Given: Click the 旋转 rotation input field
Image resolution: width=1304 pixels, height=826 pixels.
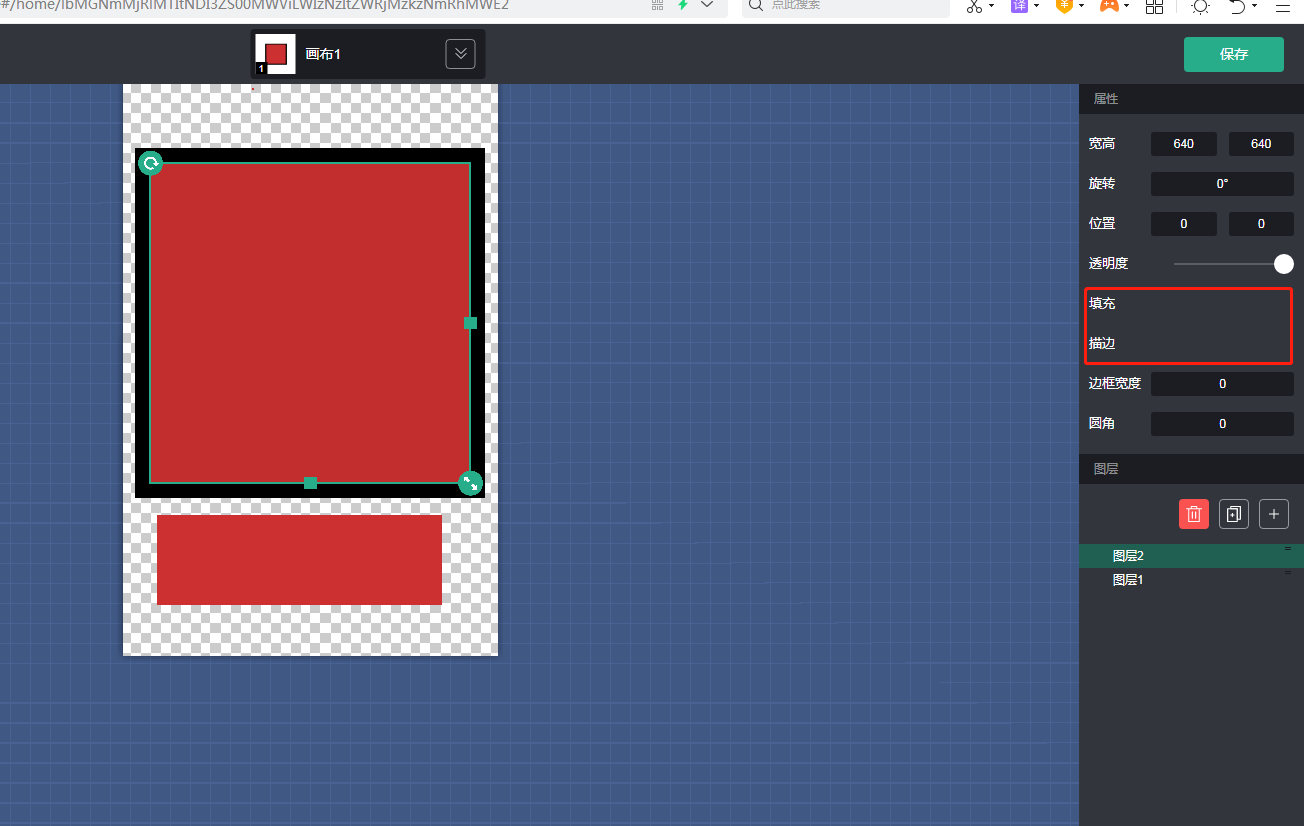Looking at the screenshot, I should [1222, 184].
